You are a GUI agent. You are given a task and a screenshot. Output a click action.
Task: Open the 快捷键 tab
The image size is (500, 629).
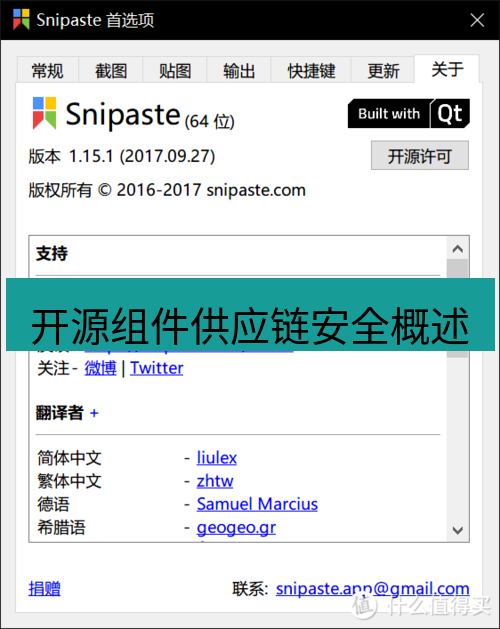(x=311, y=71)
